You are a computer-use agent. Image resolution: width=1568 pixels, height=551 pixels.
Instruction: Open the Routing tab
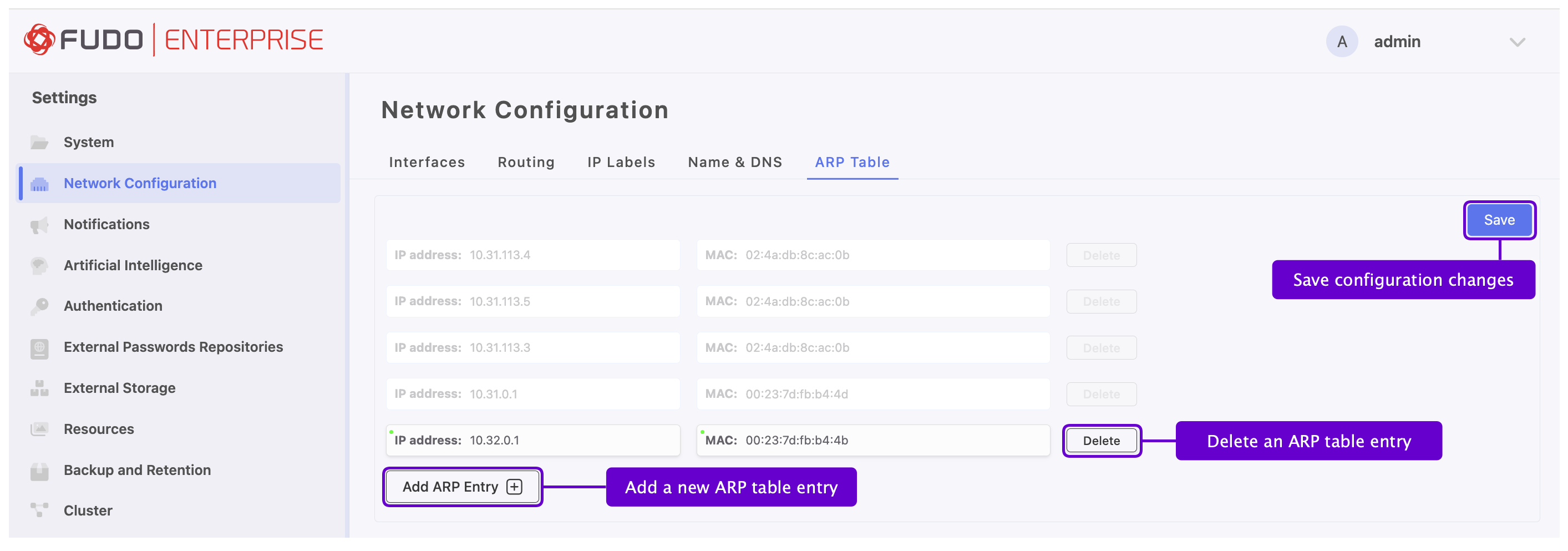[x=526, y=163]
